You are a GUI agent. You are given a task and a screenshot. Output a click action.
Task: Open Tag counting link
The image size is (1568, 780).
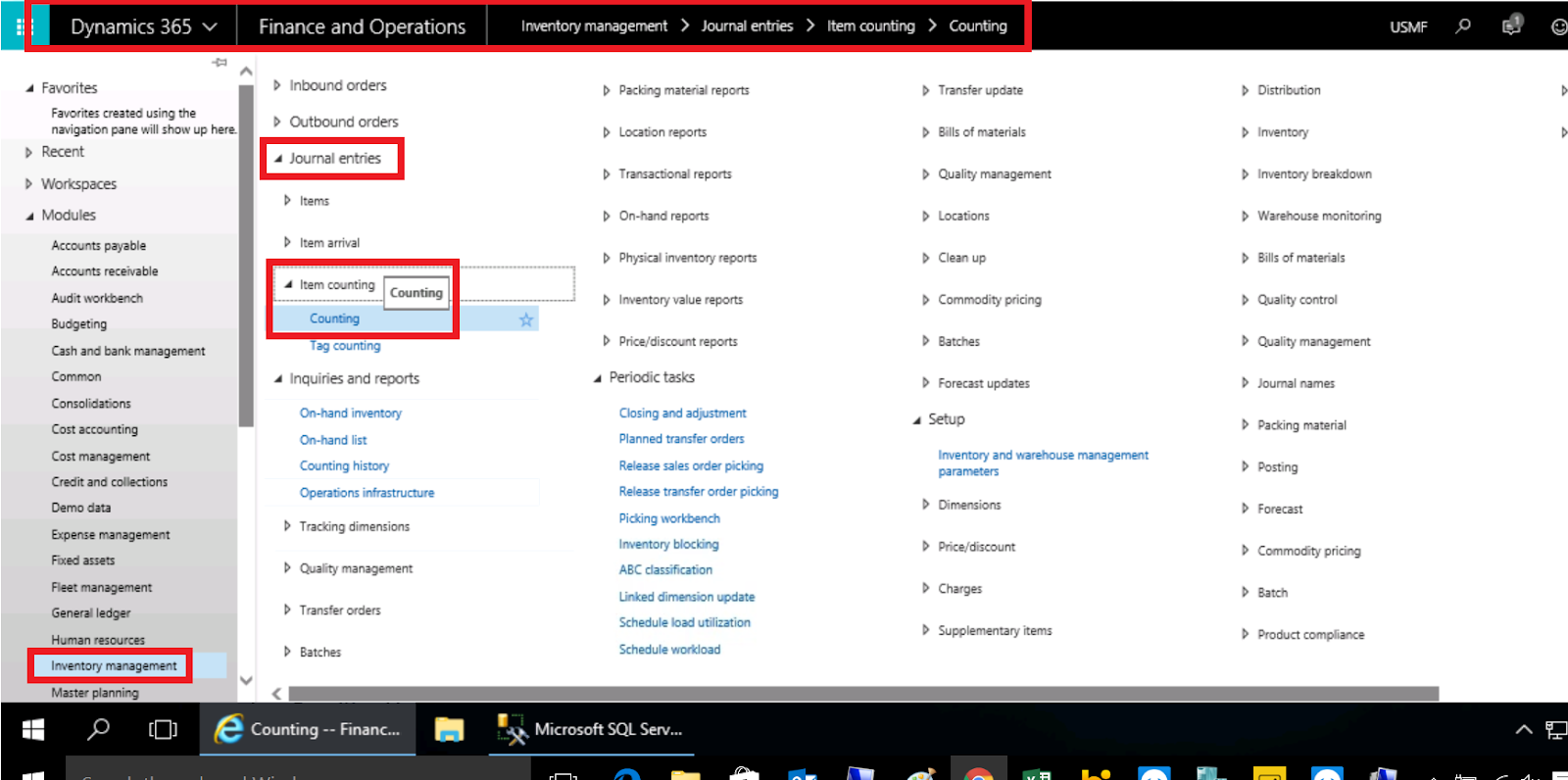tap(345, 346)
